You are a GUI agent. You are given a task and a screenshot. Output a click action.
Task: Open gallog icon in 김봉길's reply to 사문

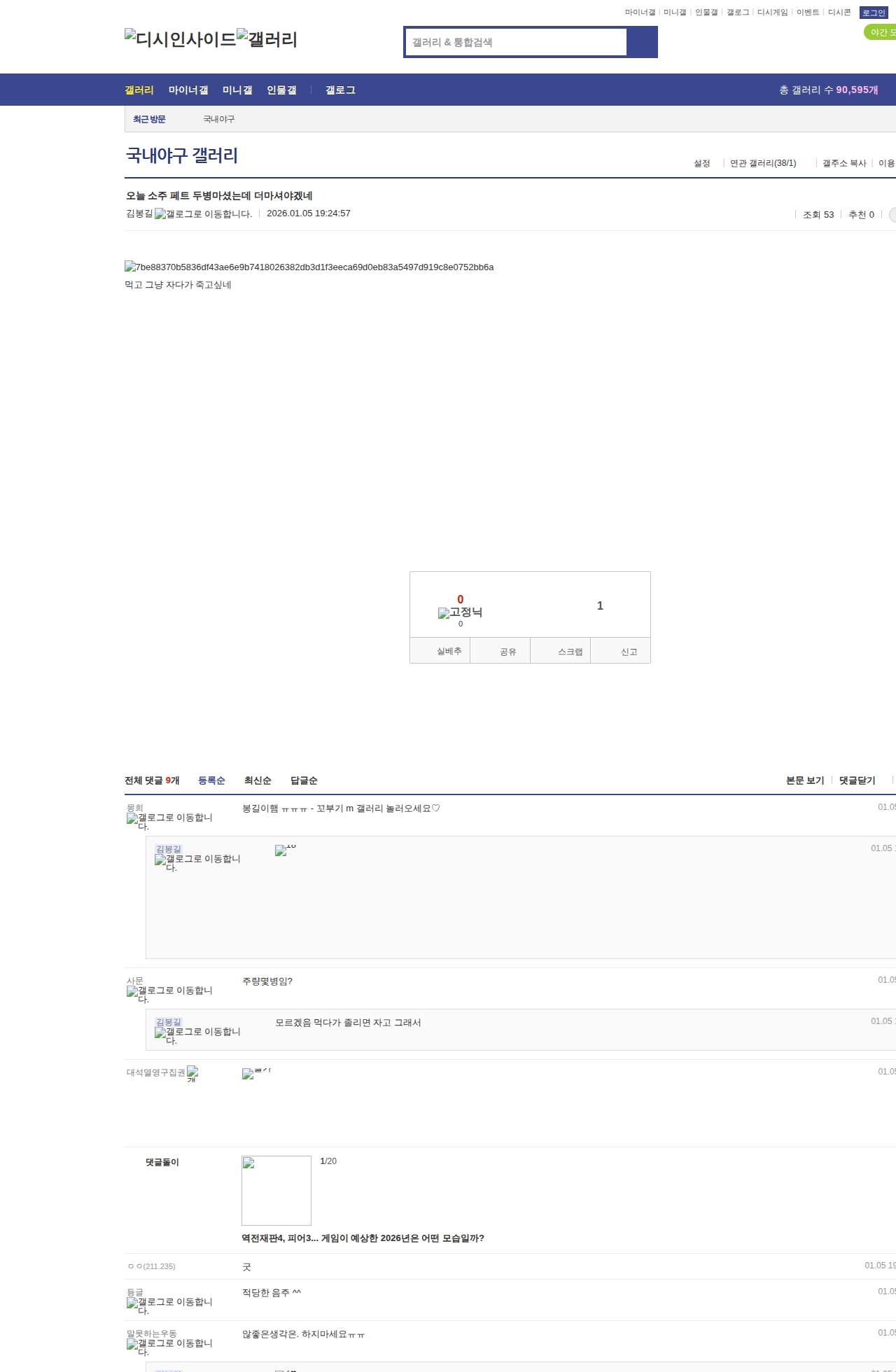197,1035
